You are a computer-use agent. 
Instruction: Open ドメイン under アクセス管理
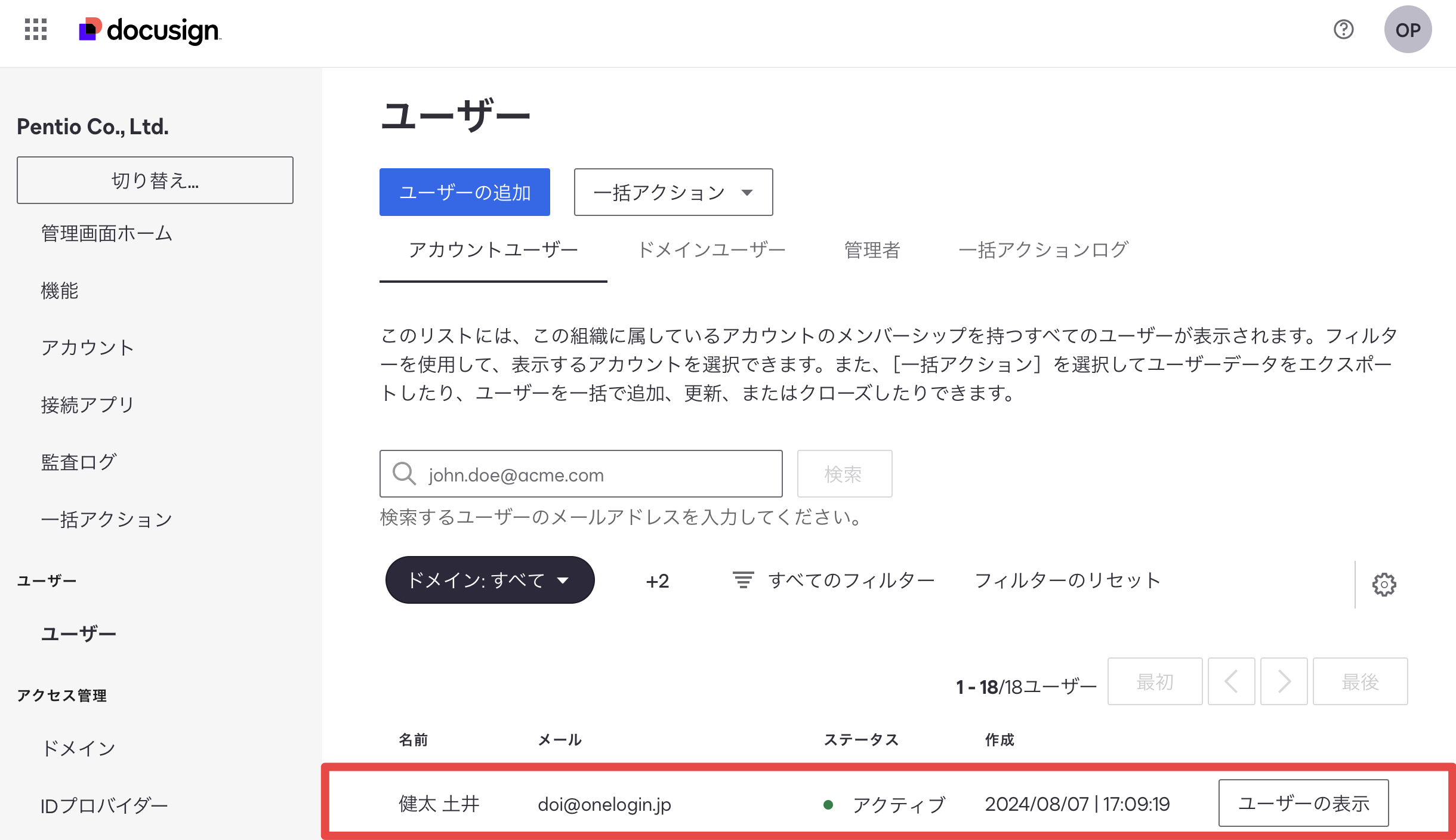click(x=78, y=748)
